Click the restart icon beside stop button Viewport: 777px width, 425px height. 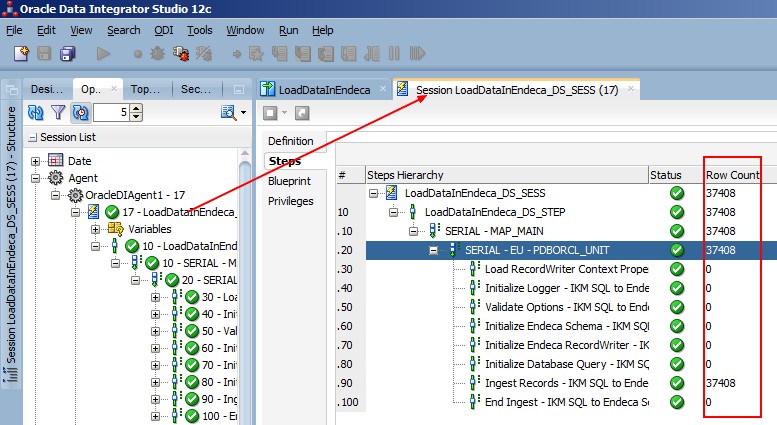click(301, 113)
